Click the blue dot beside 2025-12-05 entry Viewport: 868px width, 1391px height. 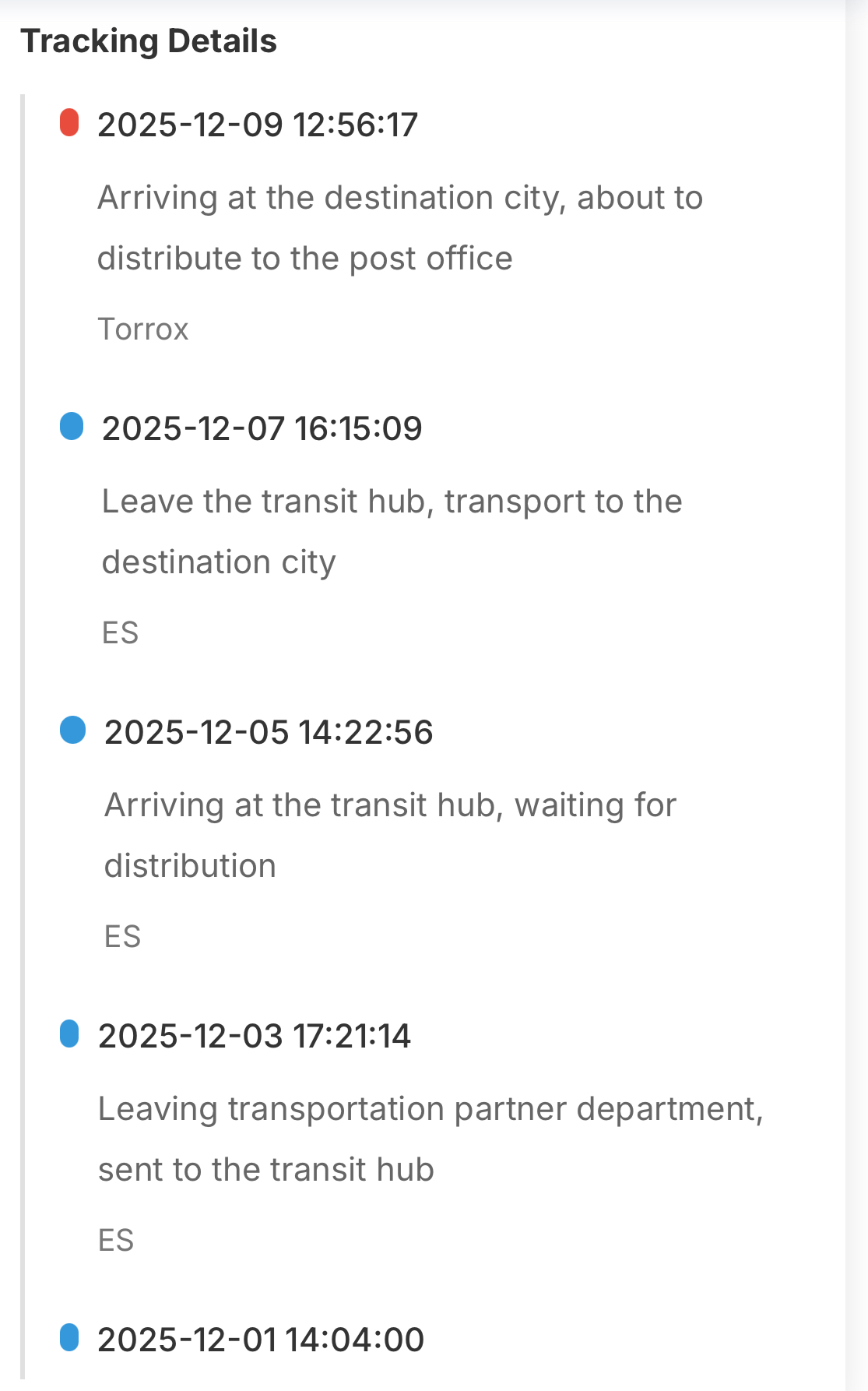coord(72,731)
